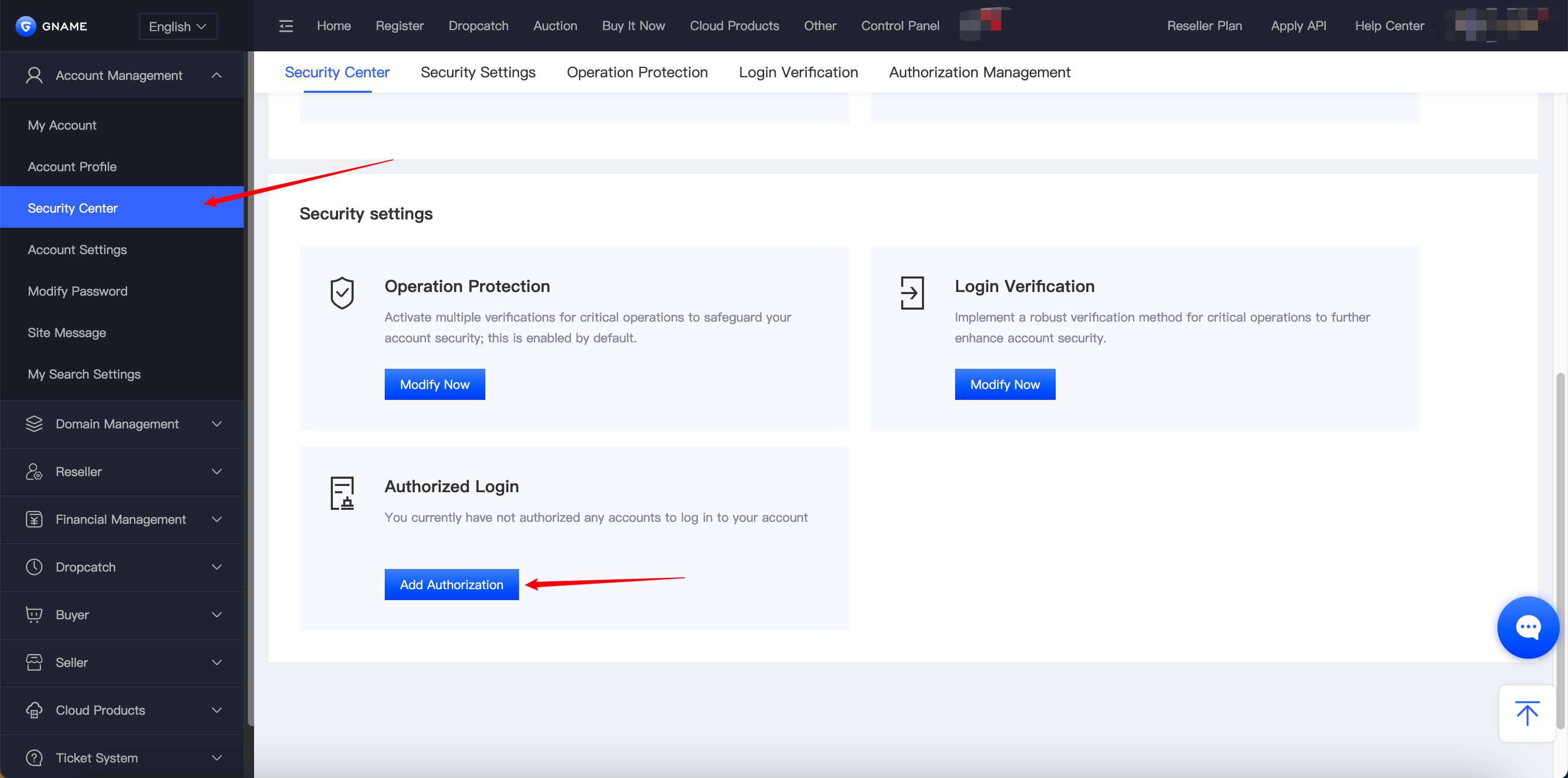The height and width of the screenshot is (778, 1568).
Task: Select the Security Center tab
Action: pyautogui.click(x=337, y=73)
